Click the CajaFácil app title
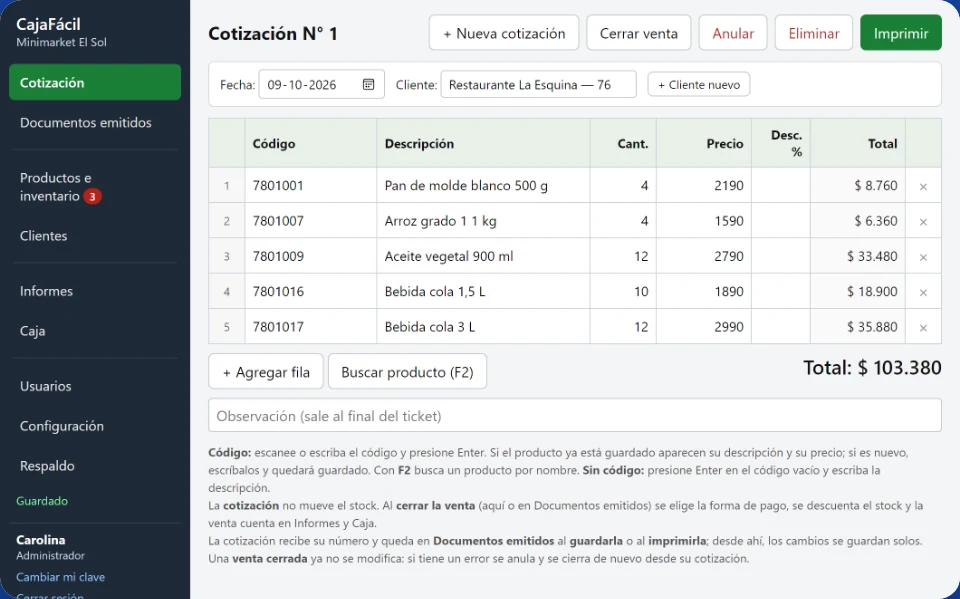960x599 pixels. click(x=48, y=24)
